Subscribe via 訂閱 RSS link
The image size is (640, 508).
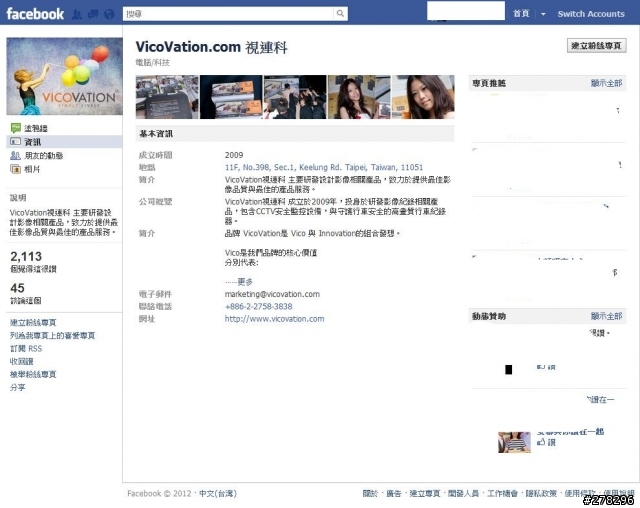point(26,348)
